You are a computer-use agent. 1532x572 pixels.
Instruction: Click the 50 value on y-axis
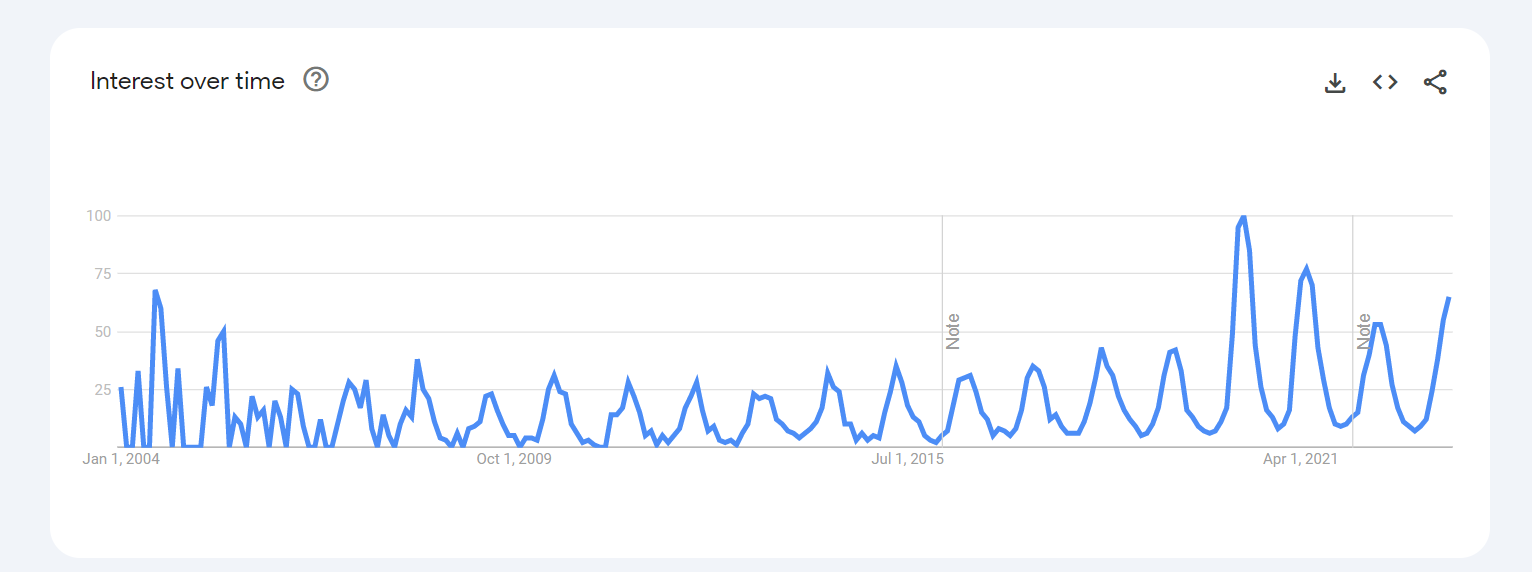[102, 332]
